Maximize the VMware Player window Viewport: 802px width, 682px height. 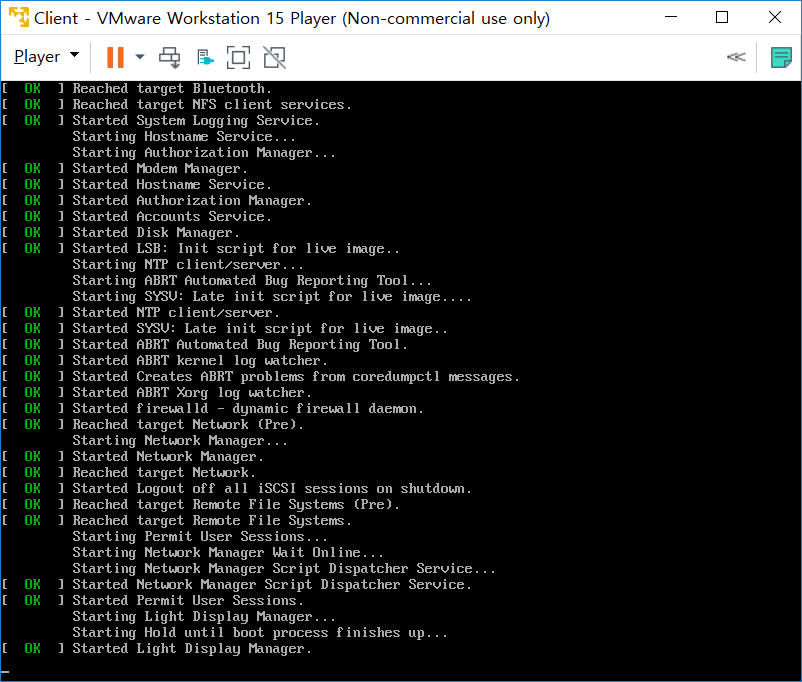(722, 17)
